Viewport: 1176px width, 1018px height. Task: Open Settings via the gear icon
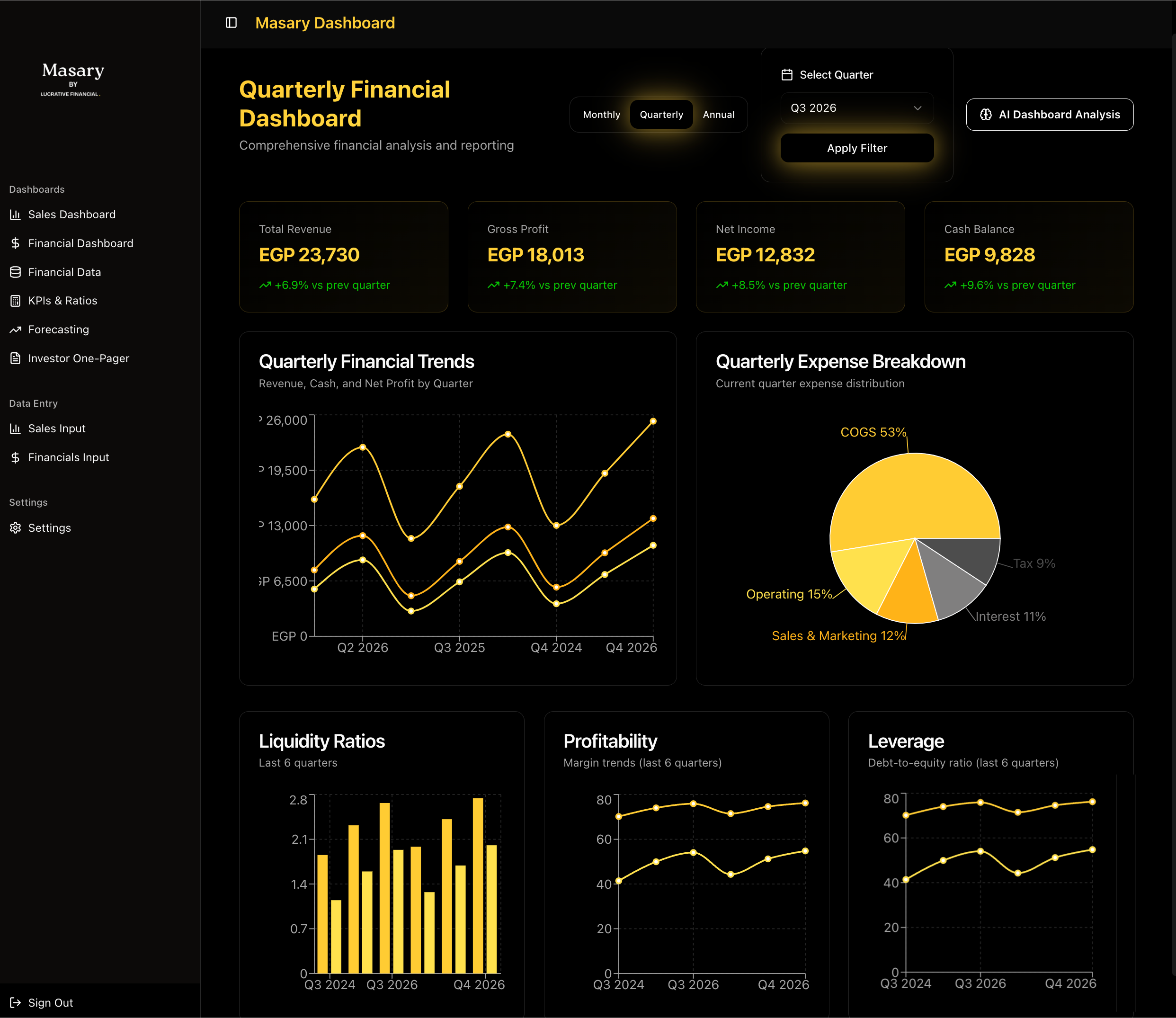point(15,528)
